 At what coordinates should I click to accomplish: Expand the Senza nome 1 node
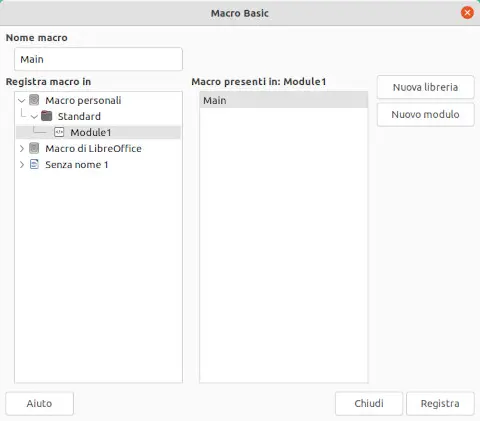click(x=22, y=164)
